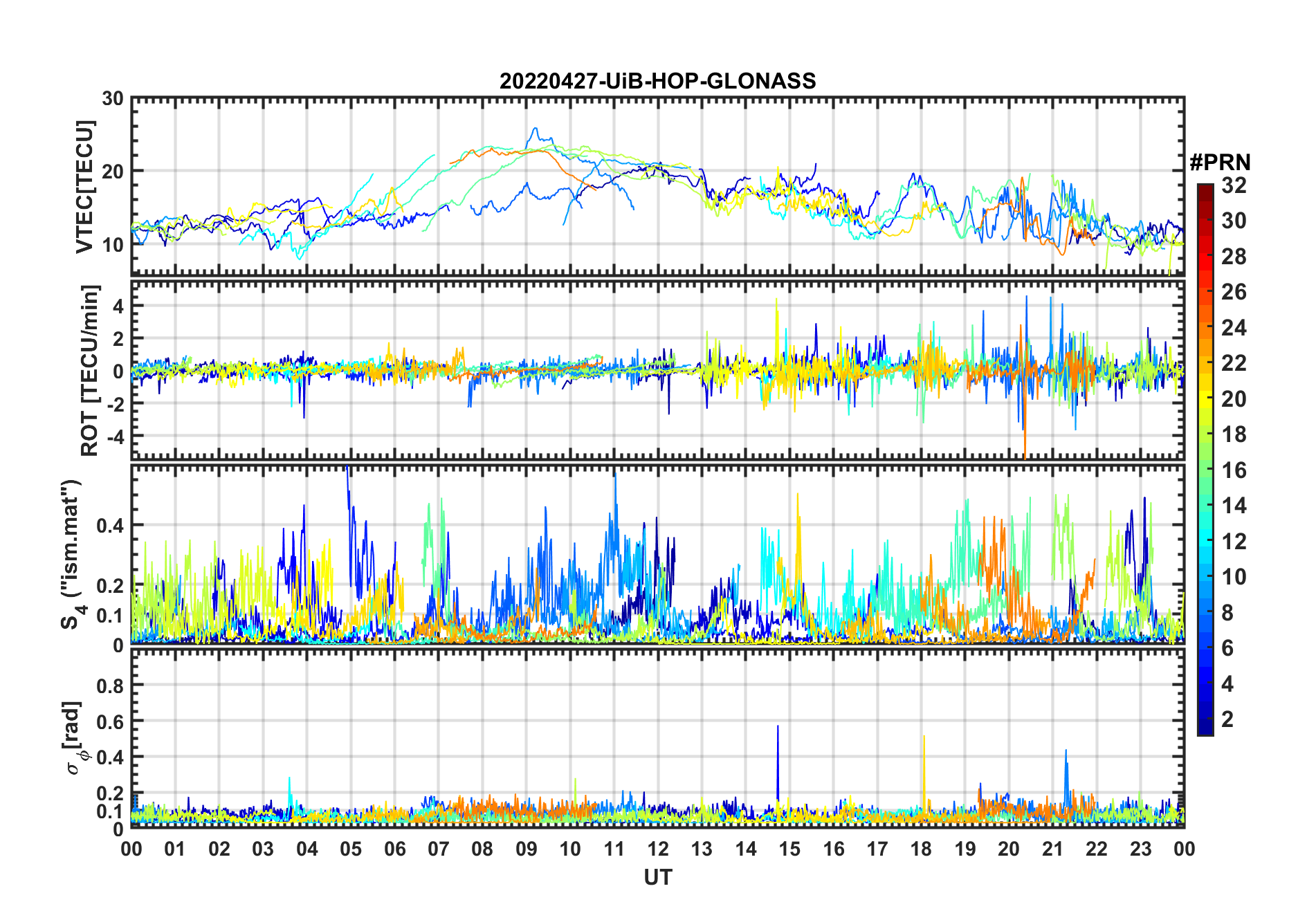Click the 01 hour tick on UT axis
The width and height of the screenshot is (1316, 920).
(x=175, y=849)
